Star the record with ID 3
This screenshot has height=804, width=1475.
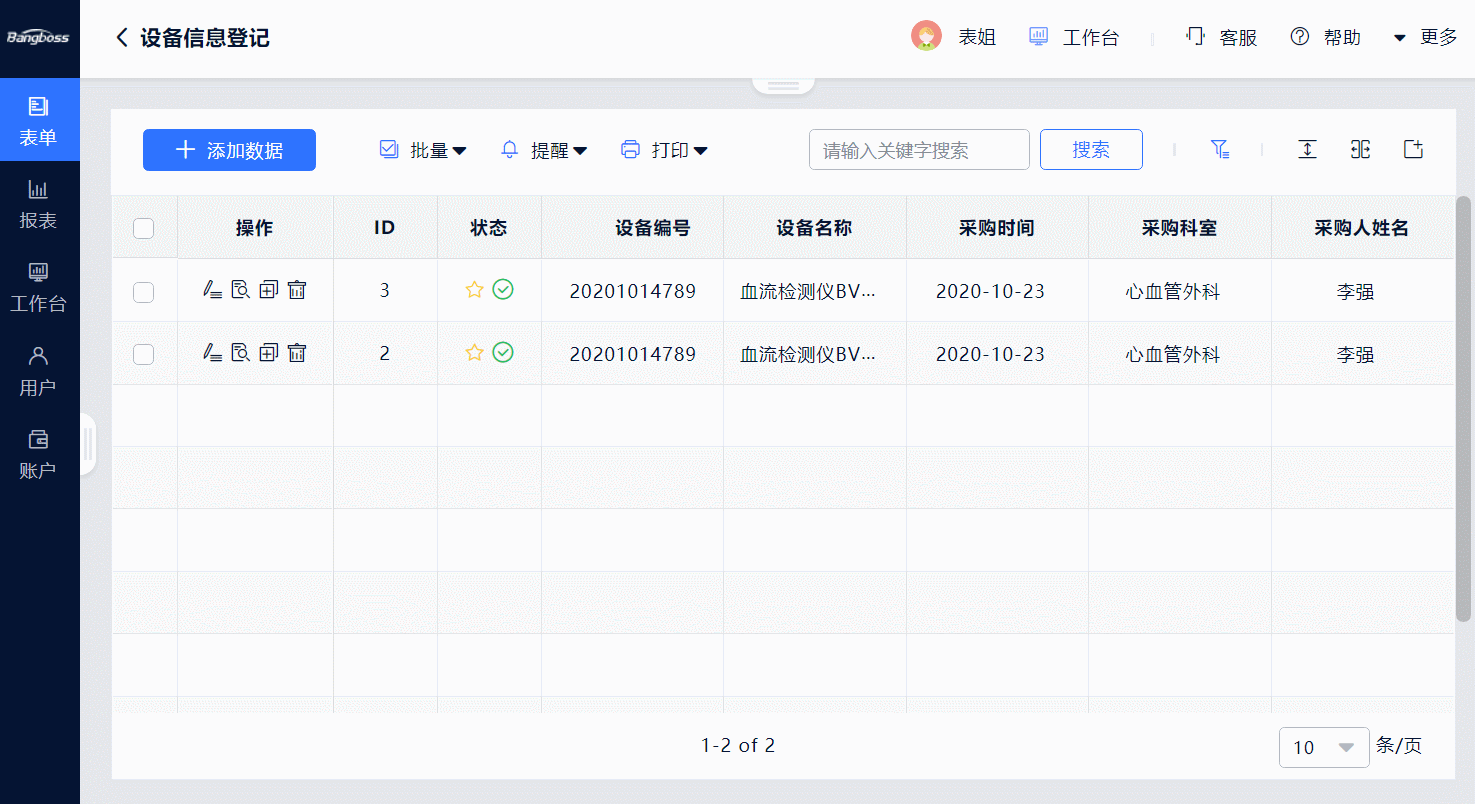(x=474, y=290)
